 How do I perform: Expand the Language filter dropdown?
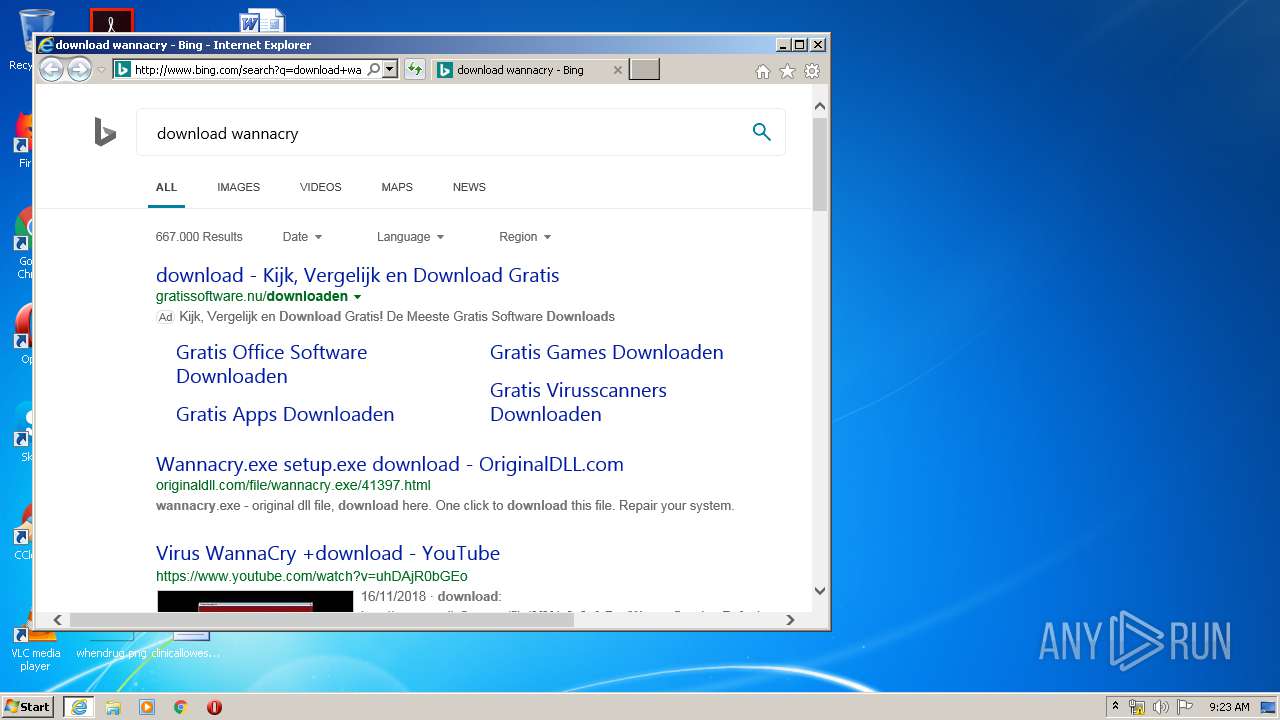(410, 237)
